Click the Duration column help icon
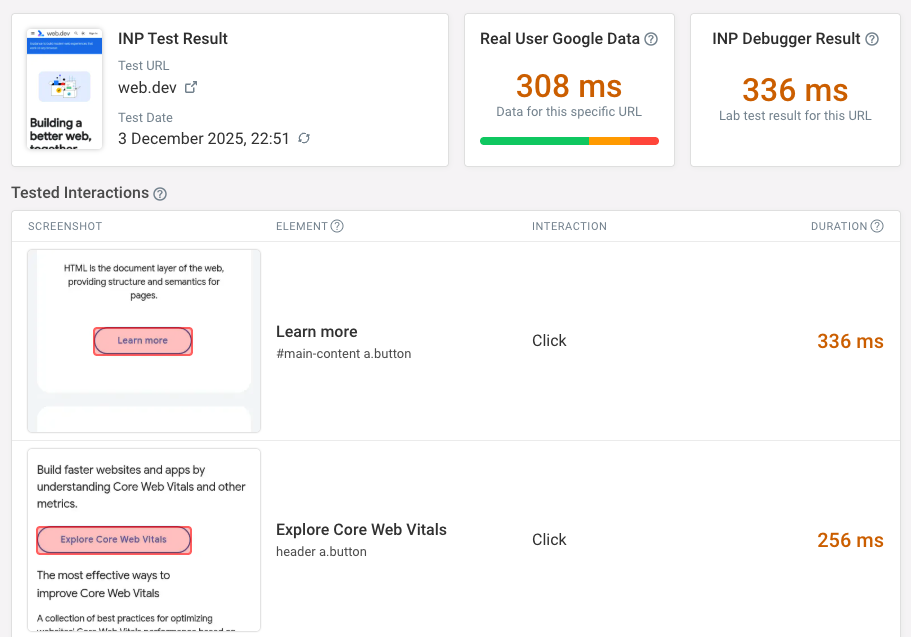Screen dimensions: 911x637 click(x=877, y=226)
